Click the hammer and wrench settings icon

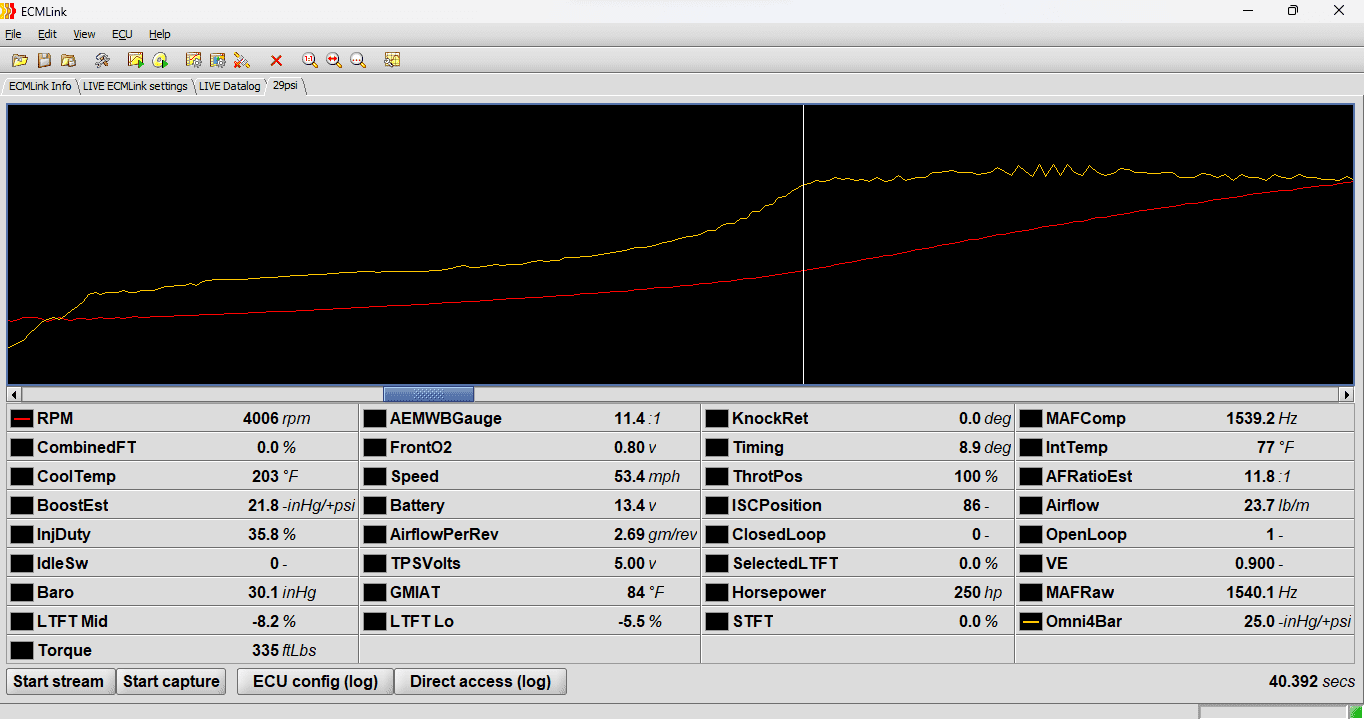[x=102, y=61]
